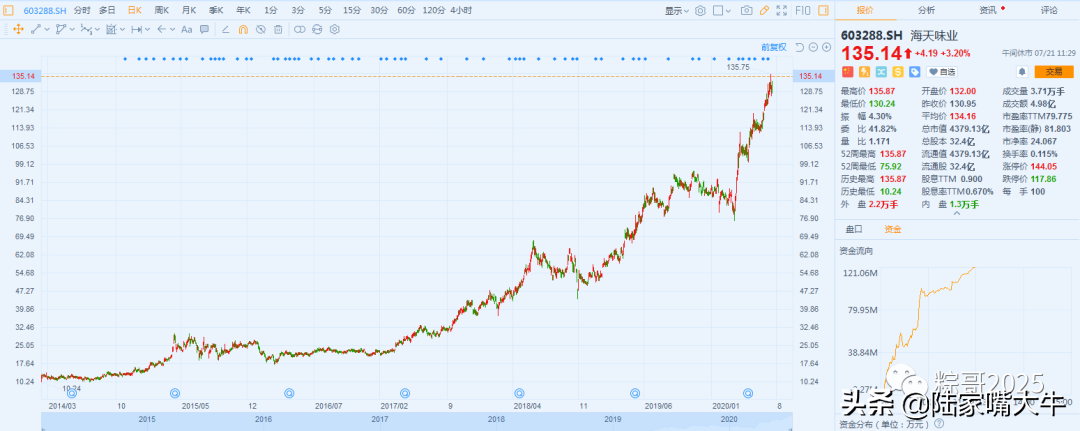Select the arrow marker tool

pyautogui.click(x=161, y=29)
